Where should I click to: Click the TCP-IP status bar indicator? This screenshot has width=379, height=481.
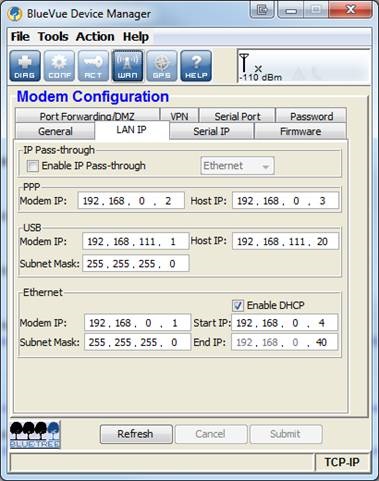[x=342, y=462]
